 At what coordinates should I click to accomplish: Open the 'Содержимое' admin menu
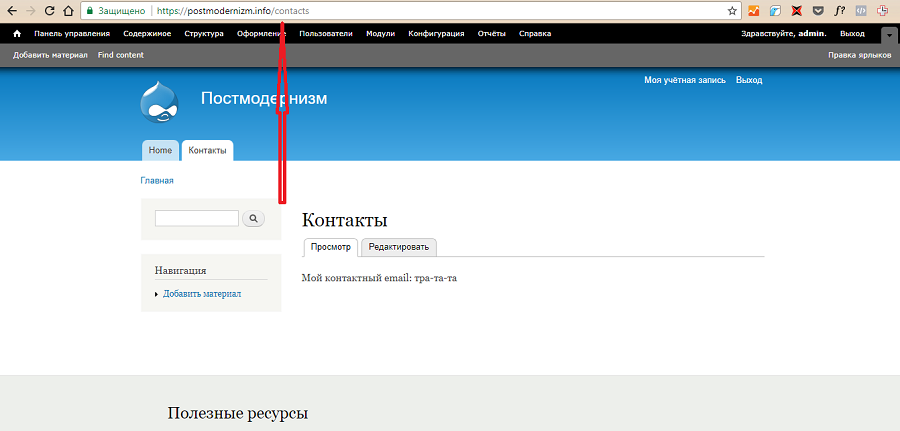pyautogui.click(x=147, y=34)
